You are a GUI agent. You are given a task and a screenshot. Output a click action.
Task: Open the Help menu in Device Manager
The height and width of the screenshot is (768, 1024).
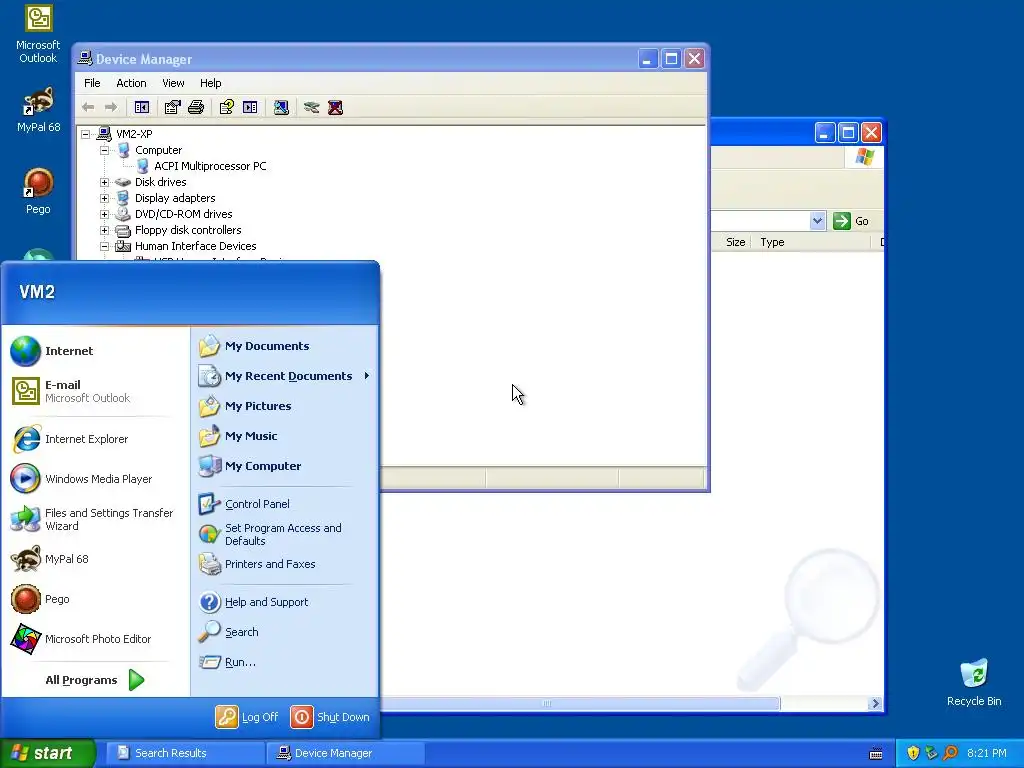tap(210, 83)
